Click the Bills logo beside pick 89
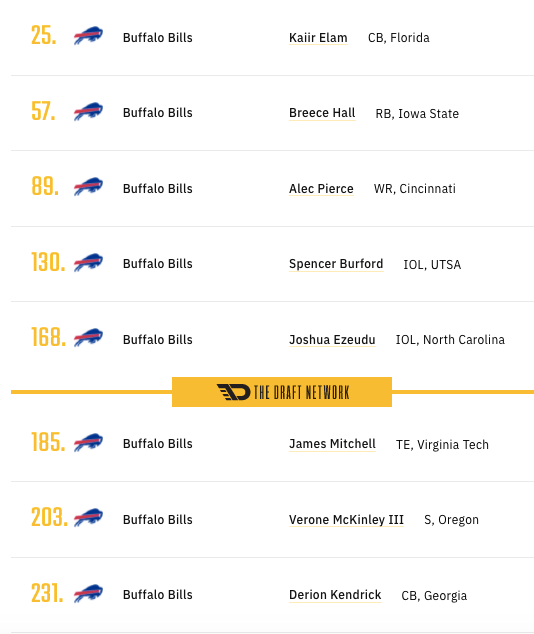 coord(88,186)
